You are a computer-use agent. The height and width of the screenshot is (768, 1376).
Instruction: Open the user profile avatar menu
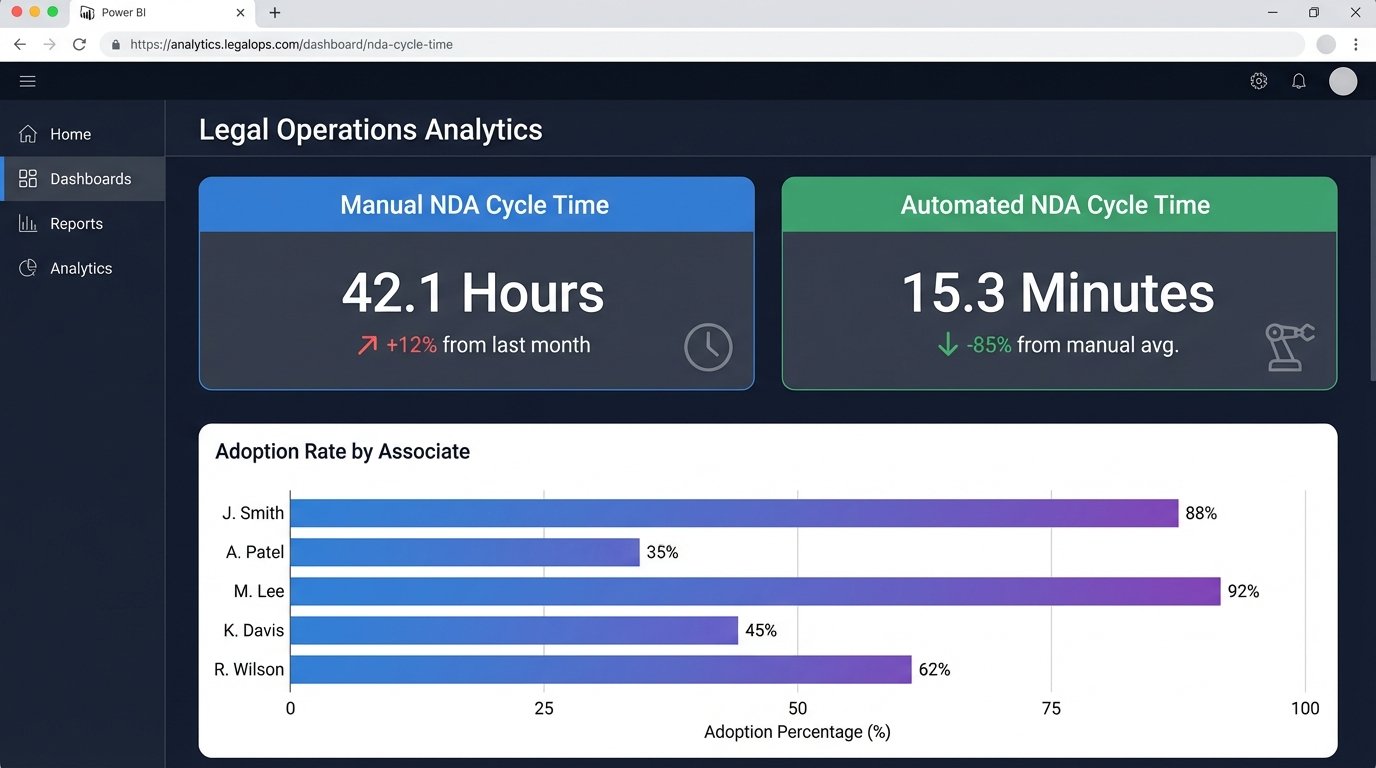pyautogui.click(x=1343, y=81)
